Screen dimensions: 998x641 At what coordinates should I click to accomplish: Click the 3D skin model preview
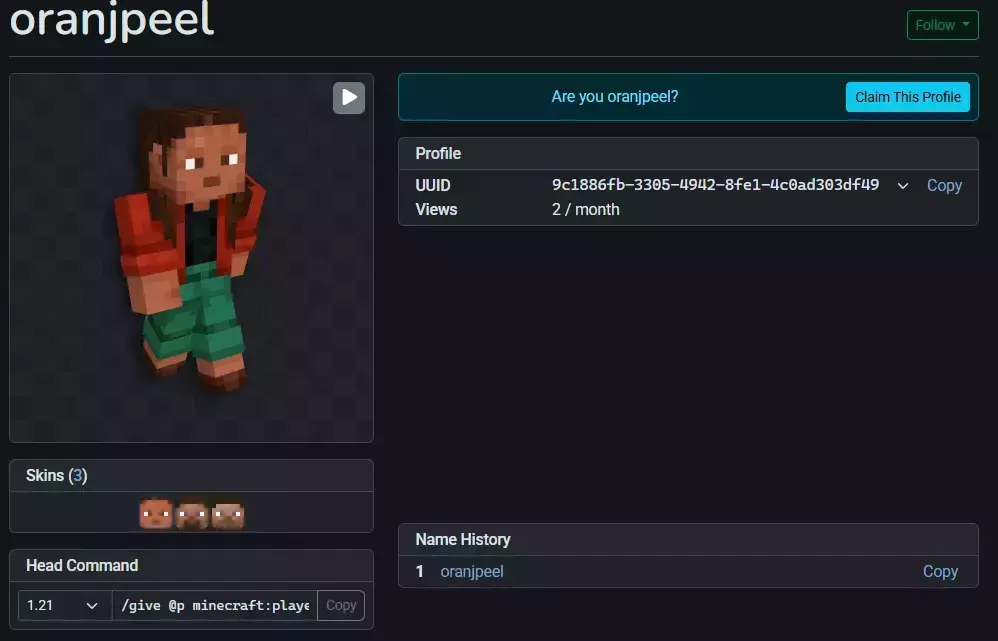click(191, 258)
